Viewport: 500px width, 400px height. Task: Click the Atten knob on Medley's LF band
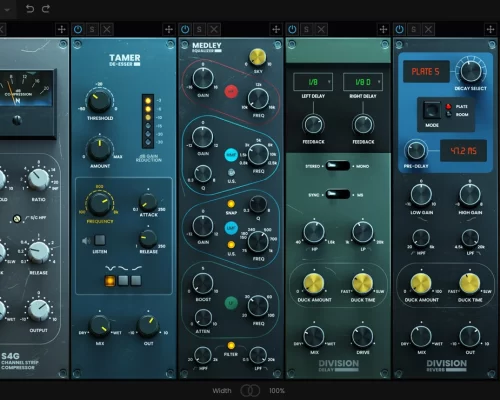(x=203, y=317)
